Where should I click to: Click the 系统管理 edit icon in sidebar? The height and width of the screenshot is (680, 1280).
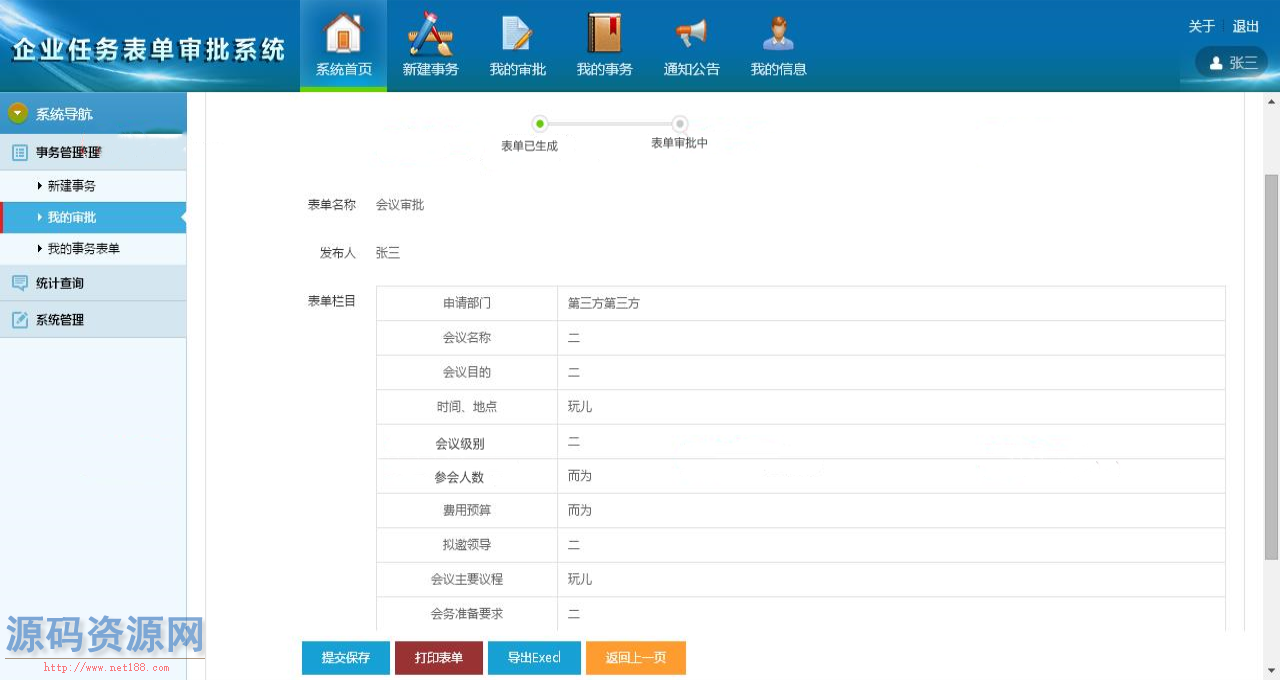tap(19, 320)
